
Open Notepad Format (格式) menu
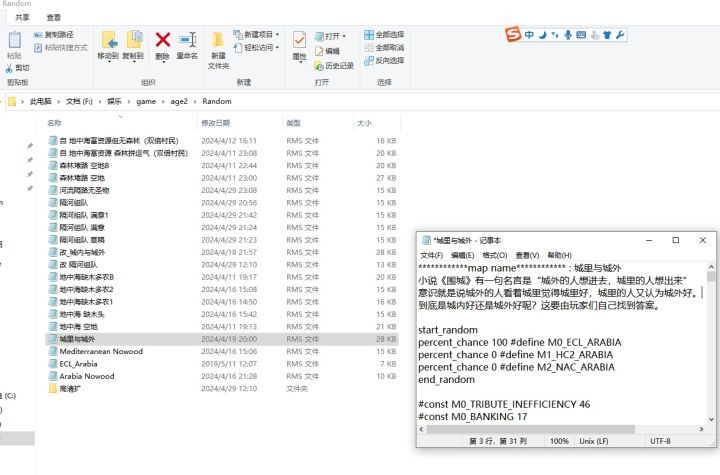click(x=495, y=255)
